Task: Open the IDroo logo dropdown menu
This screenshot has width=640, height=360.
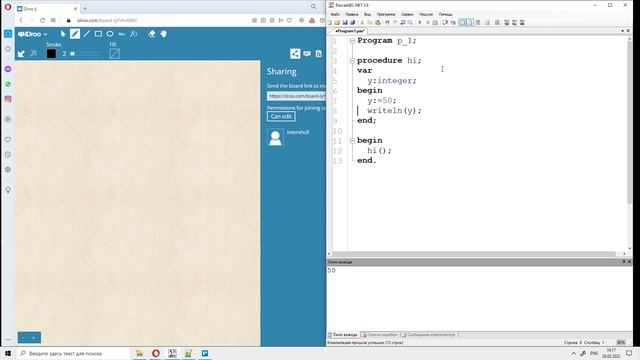Action: pos(33,34)
